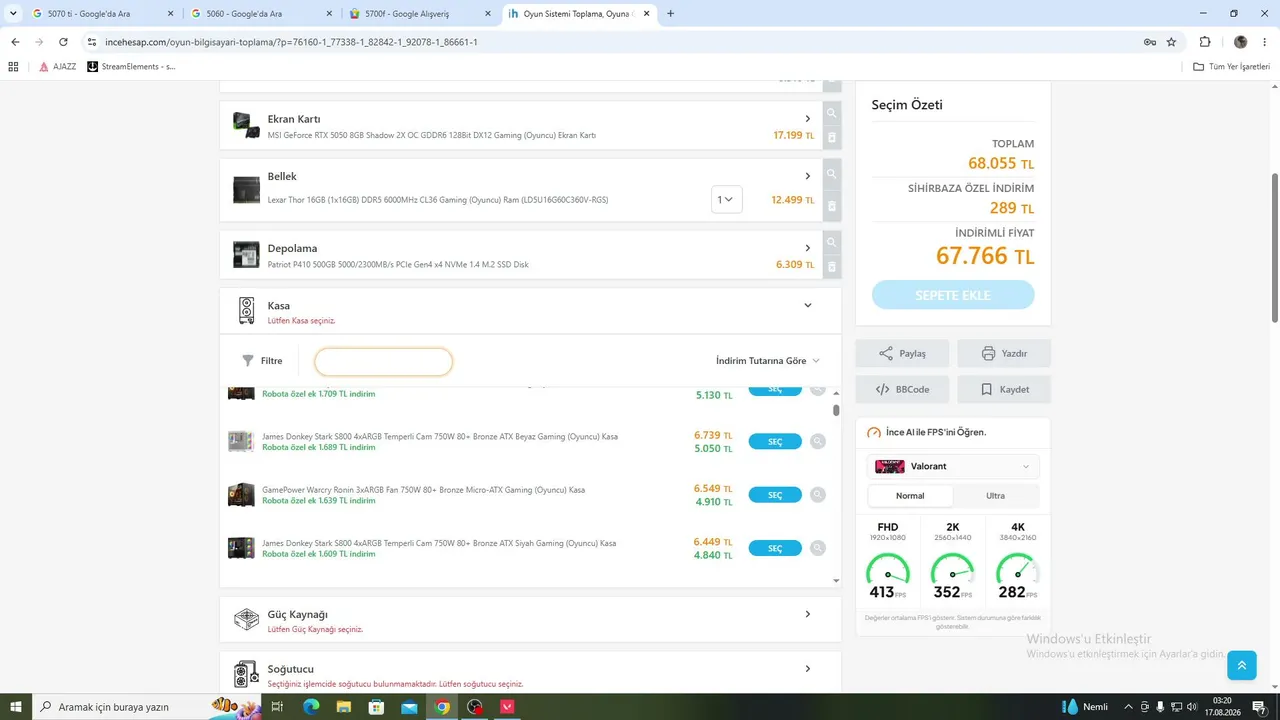This screenshot has width=1280, height=720.
Task: Open File Explorer from the taskbar
Action: click(x=344, y=707)
